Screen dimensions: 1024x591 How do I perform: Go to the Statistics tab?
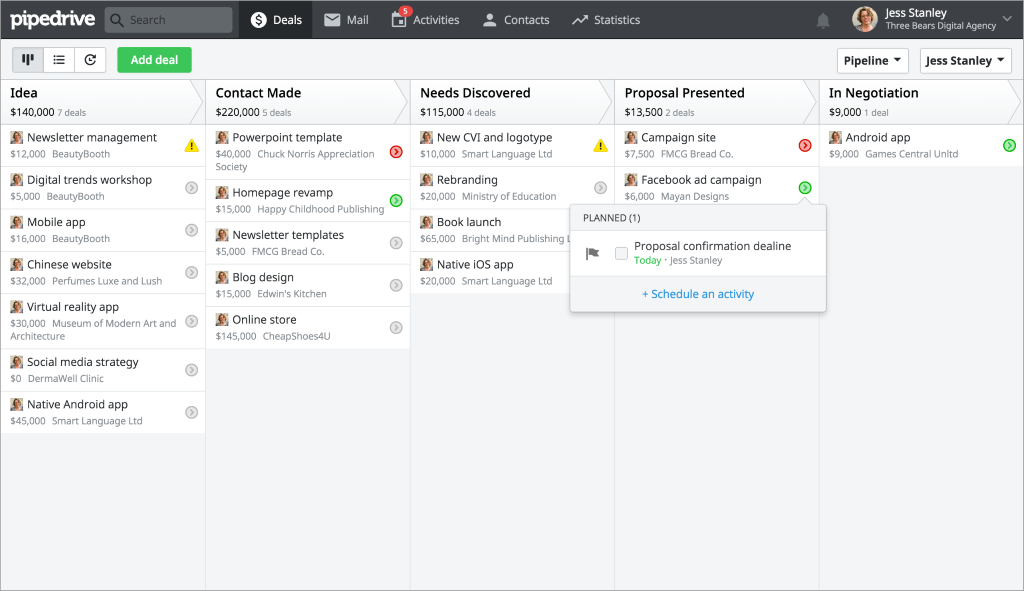606,20
